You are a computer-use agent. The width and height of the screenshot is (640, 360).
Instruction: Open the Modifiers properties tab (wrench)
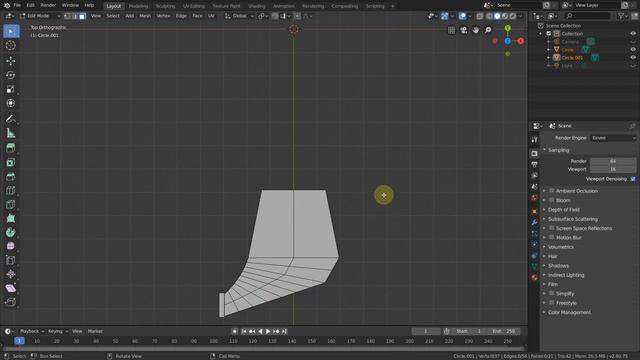[534, 222]
